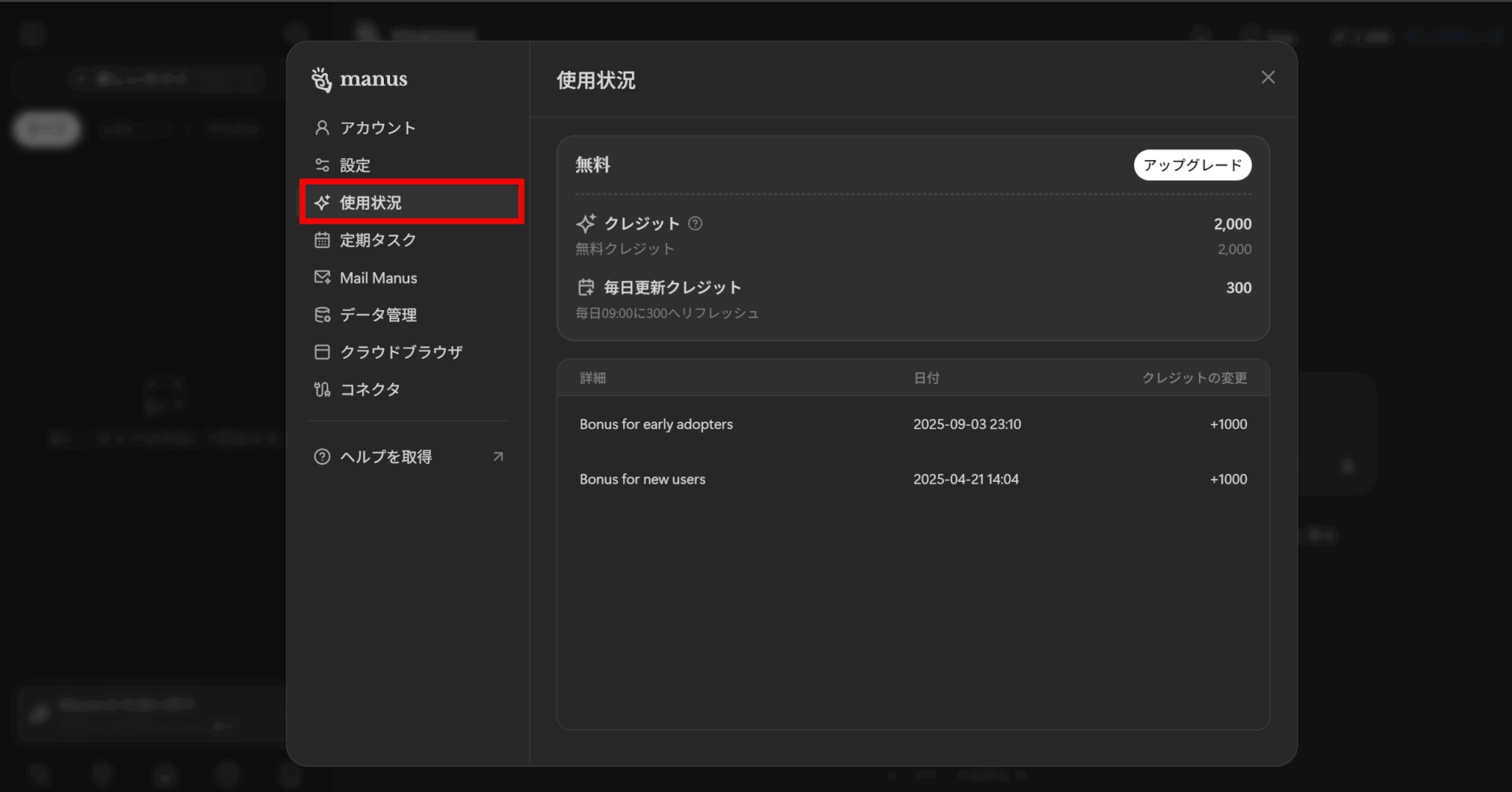1512x792 pixels.
Task: Click the date 2025-09-03 23:10
Action: click(x=967, y=424)
